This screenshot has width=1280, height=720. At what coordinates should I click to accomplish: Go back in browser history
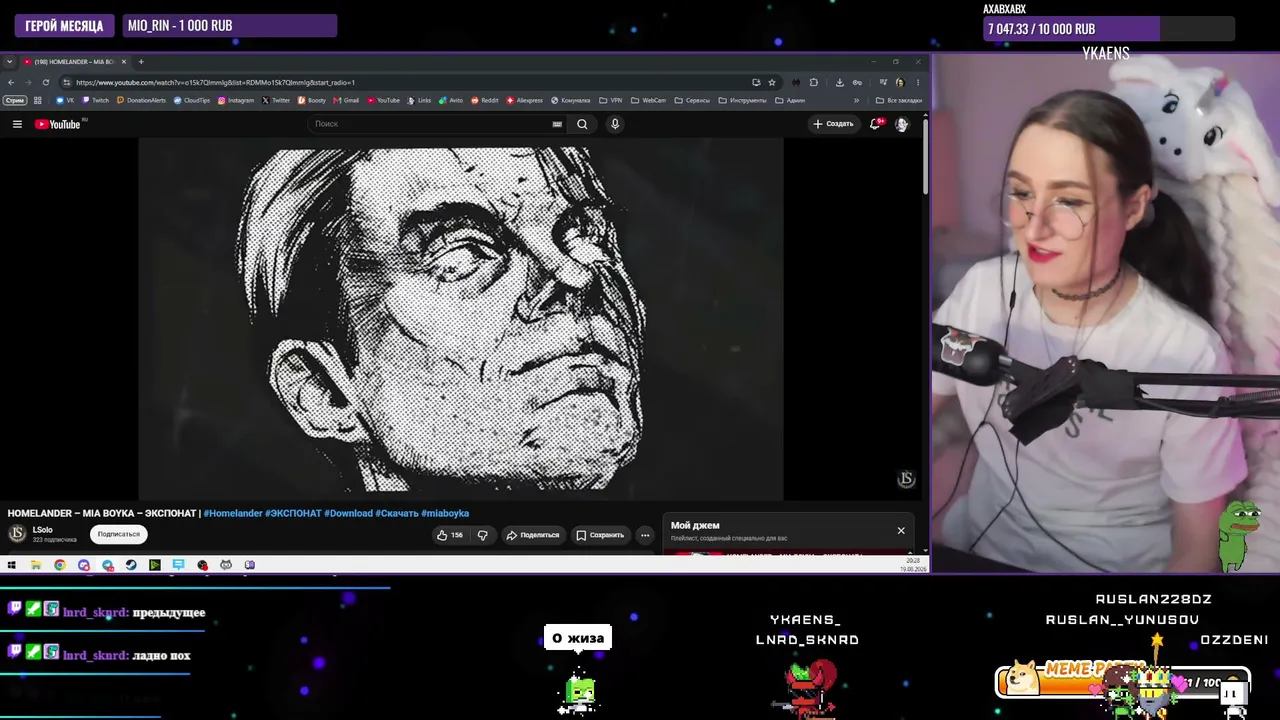coord(11,82)
